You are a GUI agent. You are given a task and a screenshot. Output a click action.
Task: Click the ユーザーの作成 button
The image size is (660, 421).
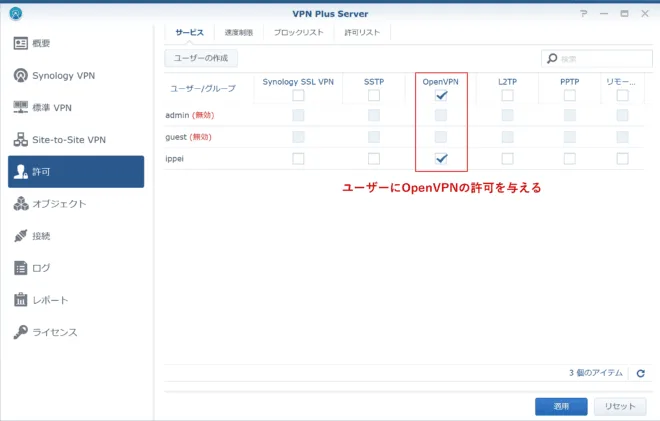coord(201,58)
